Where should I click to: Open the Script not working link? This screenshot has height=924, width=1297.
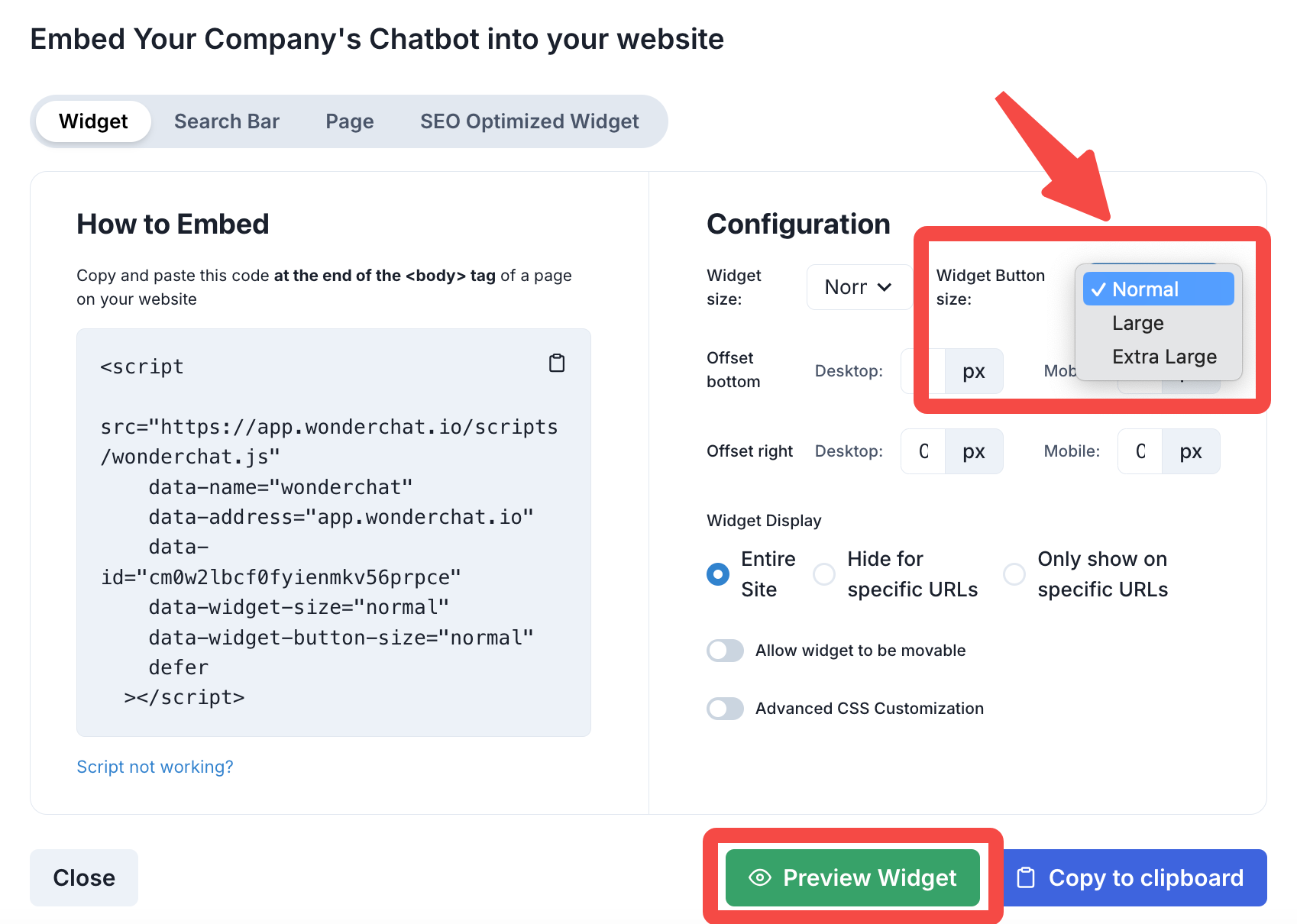pyautogui.click(x=155, y=767)
